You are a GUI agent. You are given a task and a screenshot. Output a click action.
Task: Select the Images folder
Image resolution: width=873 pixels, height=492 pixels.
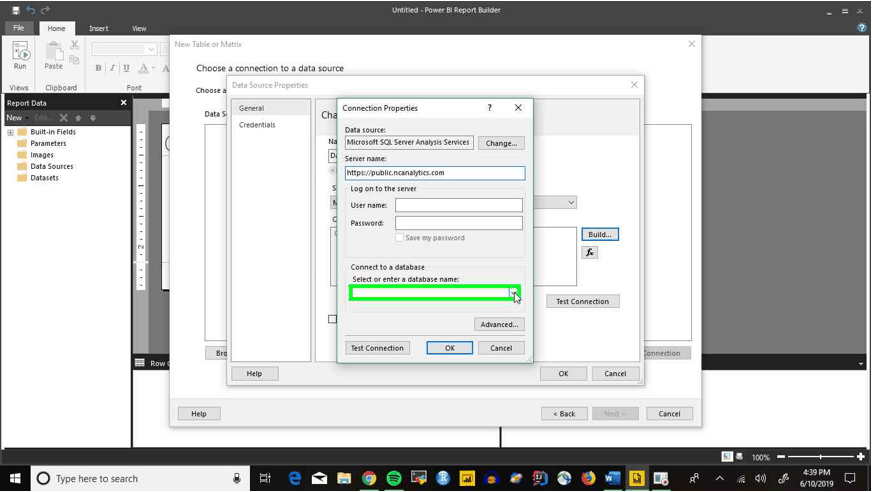36,155
